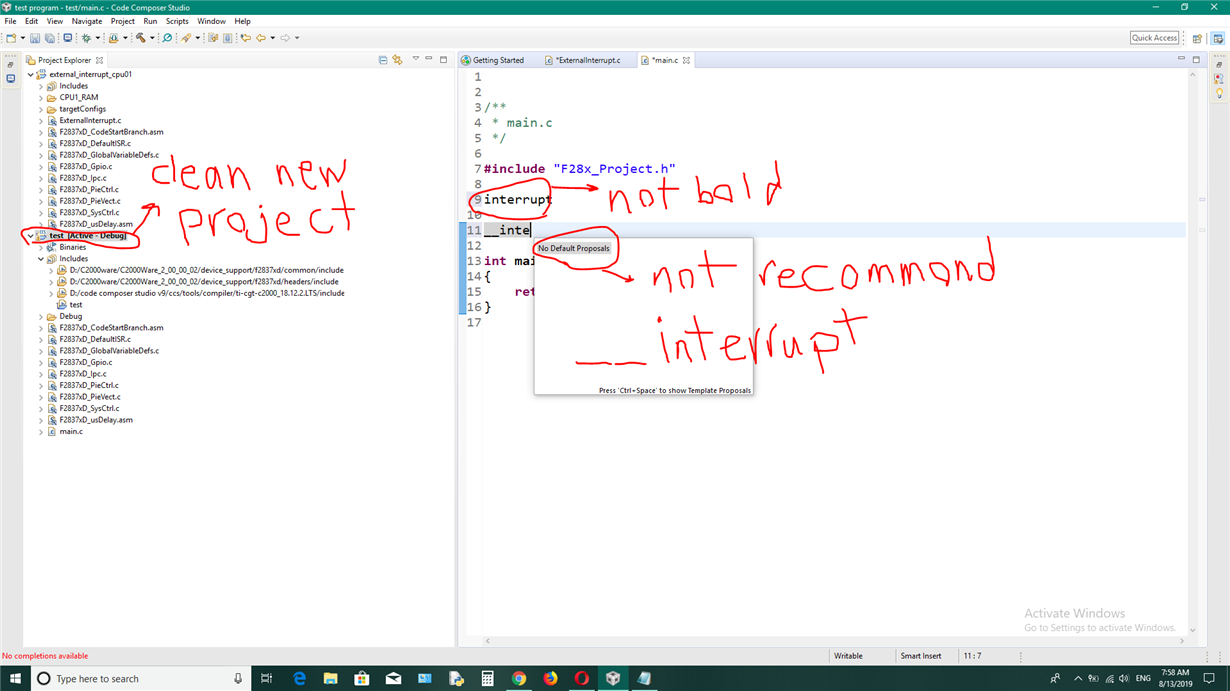Expand Binaries under test project
Viewport: 1230px width, 691px height.
pyautogui.click(x=41, y=247)
